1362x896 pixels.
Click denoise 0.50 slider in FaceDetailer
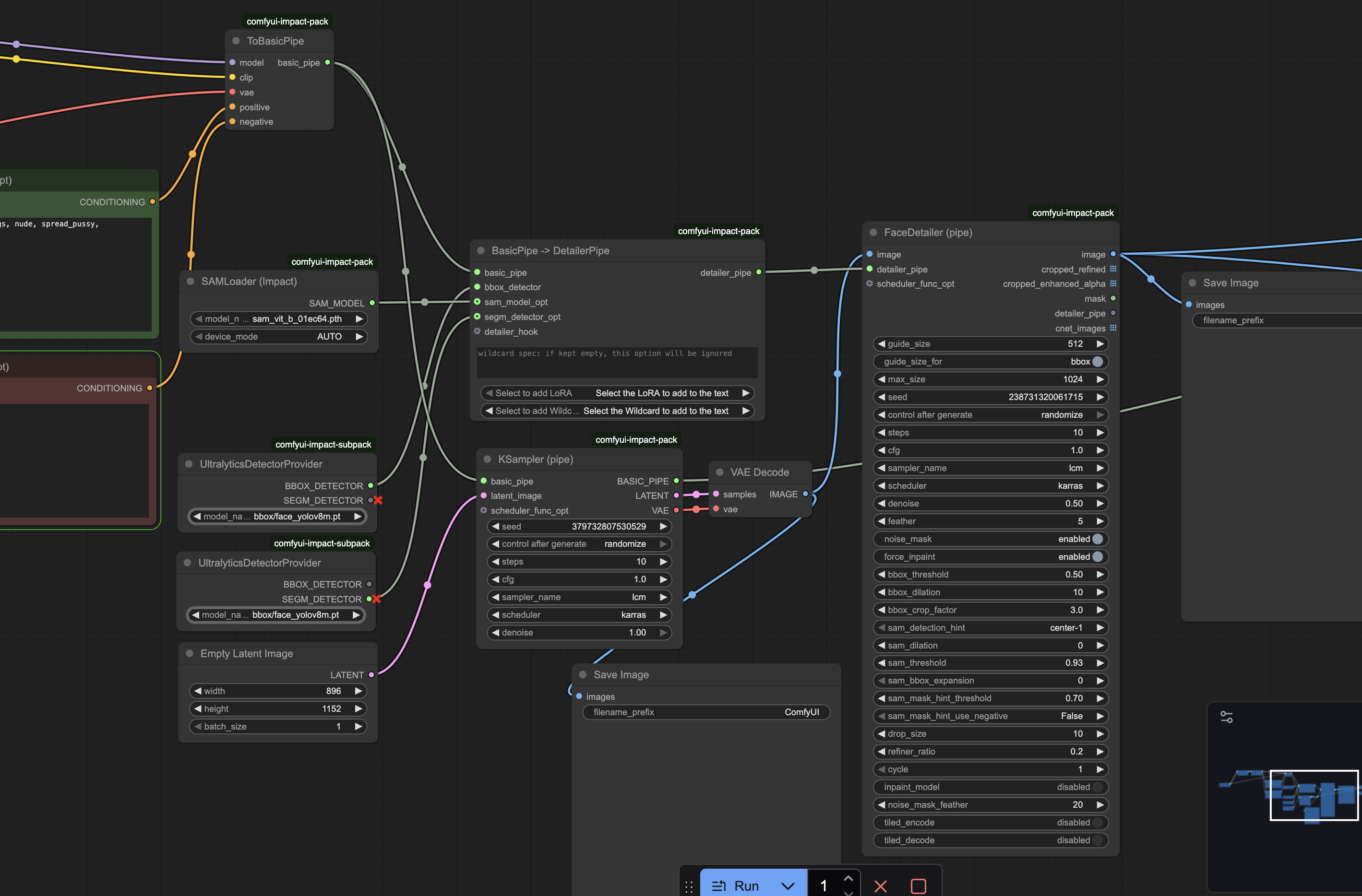[x=990, y=503]
